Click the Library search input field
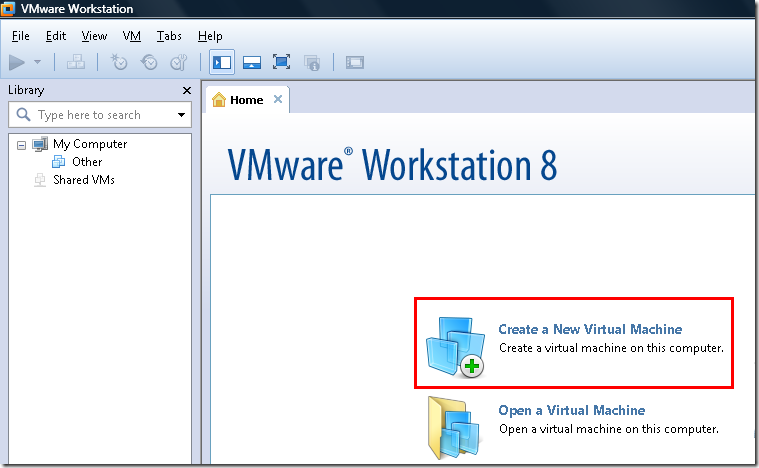 pyautogui.click(x=100, y=115)
